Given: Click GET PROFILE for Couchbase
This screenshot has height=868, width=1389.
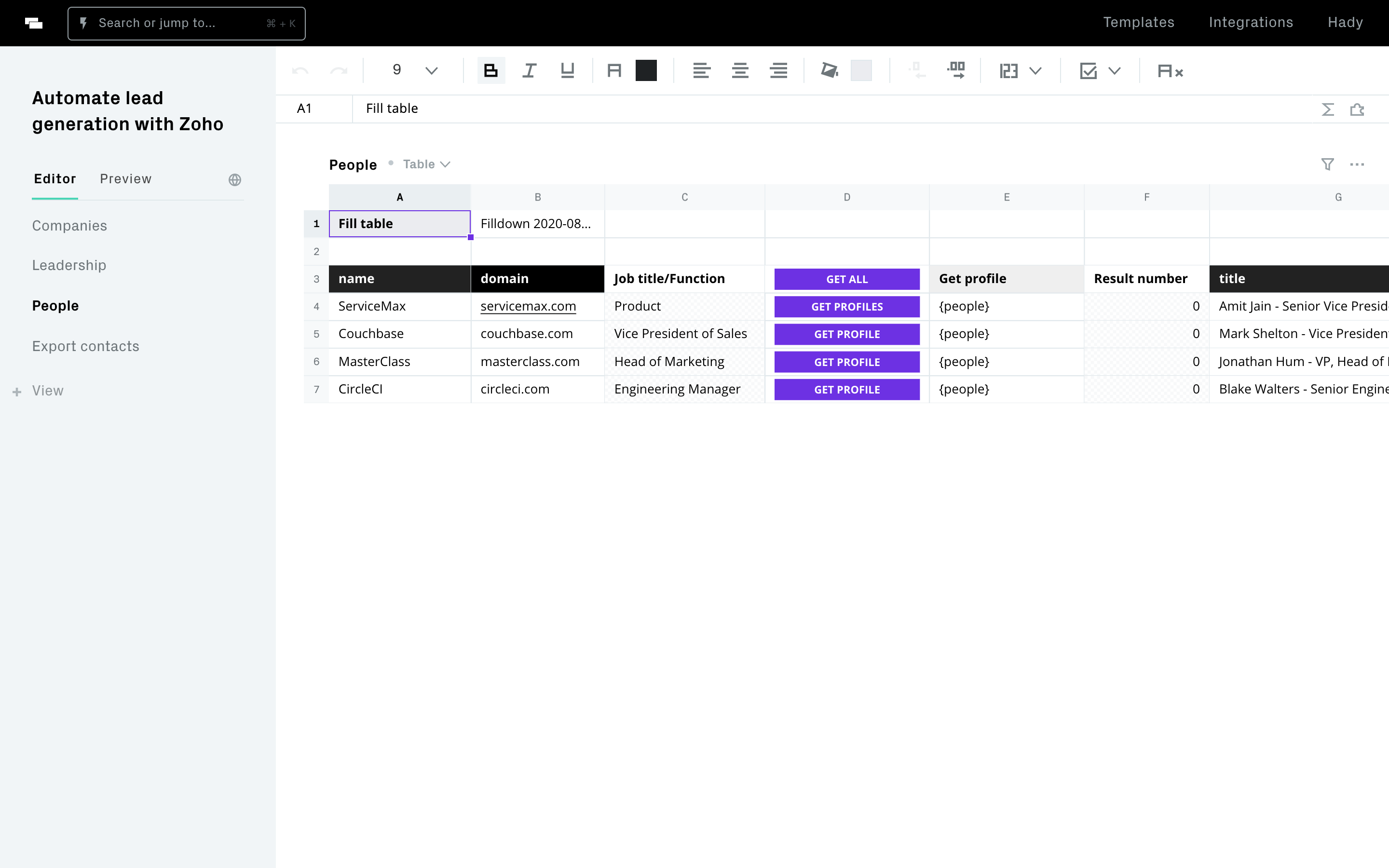Looking at the screenshot, I should (x=846, y=334).
